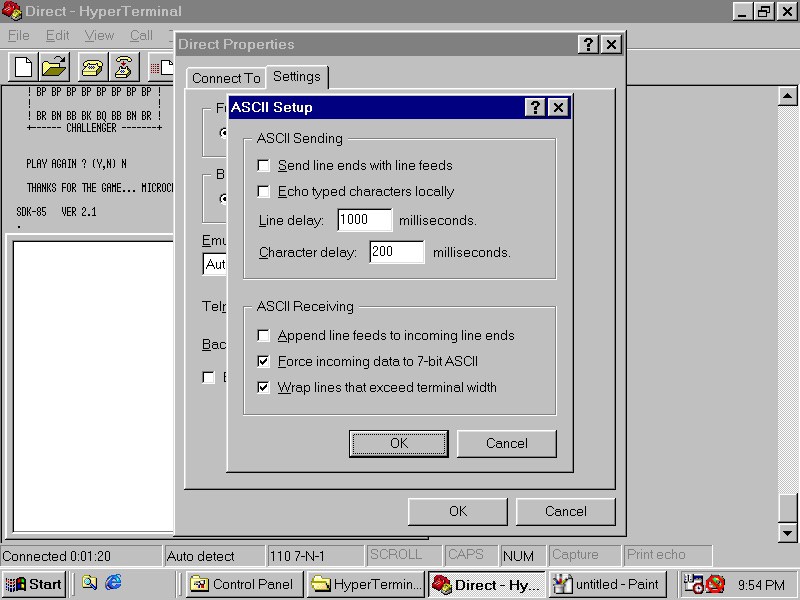Enable Send line ends with line feeds

click(264, 166)
